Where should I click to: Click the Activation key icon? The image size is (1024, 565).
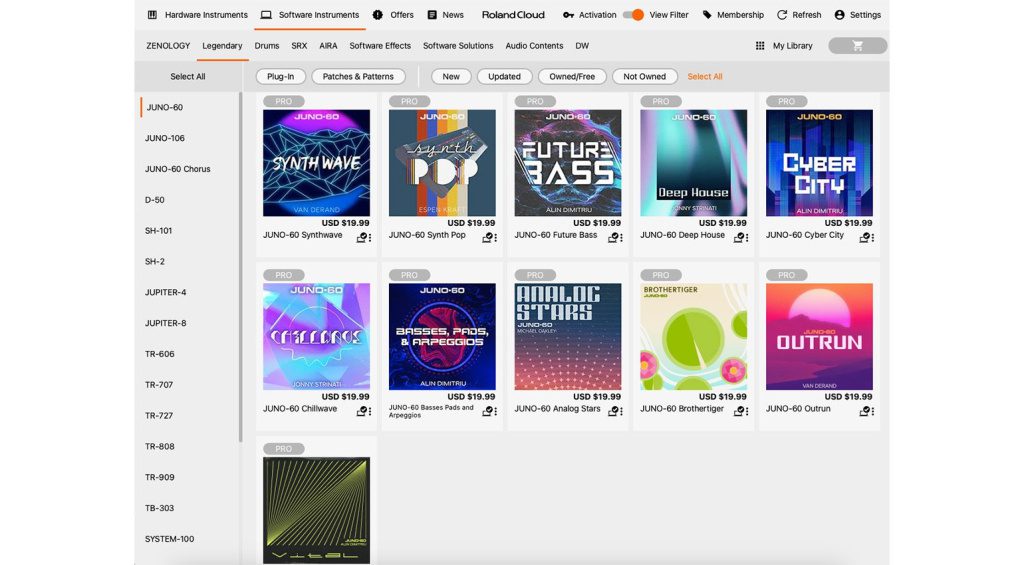coord(568,15)
